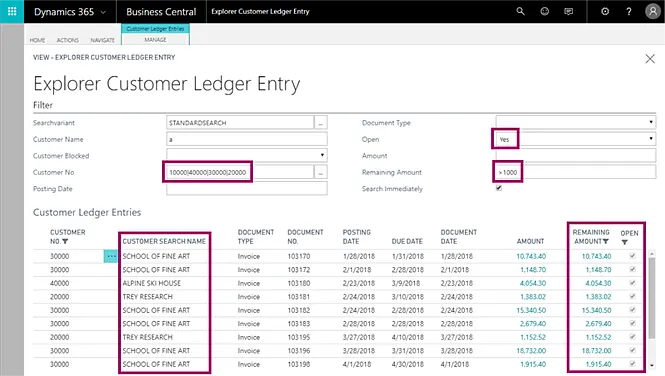
Task: Click the Remaining Amount filter field
Action: click(x=576, y=172)
